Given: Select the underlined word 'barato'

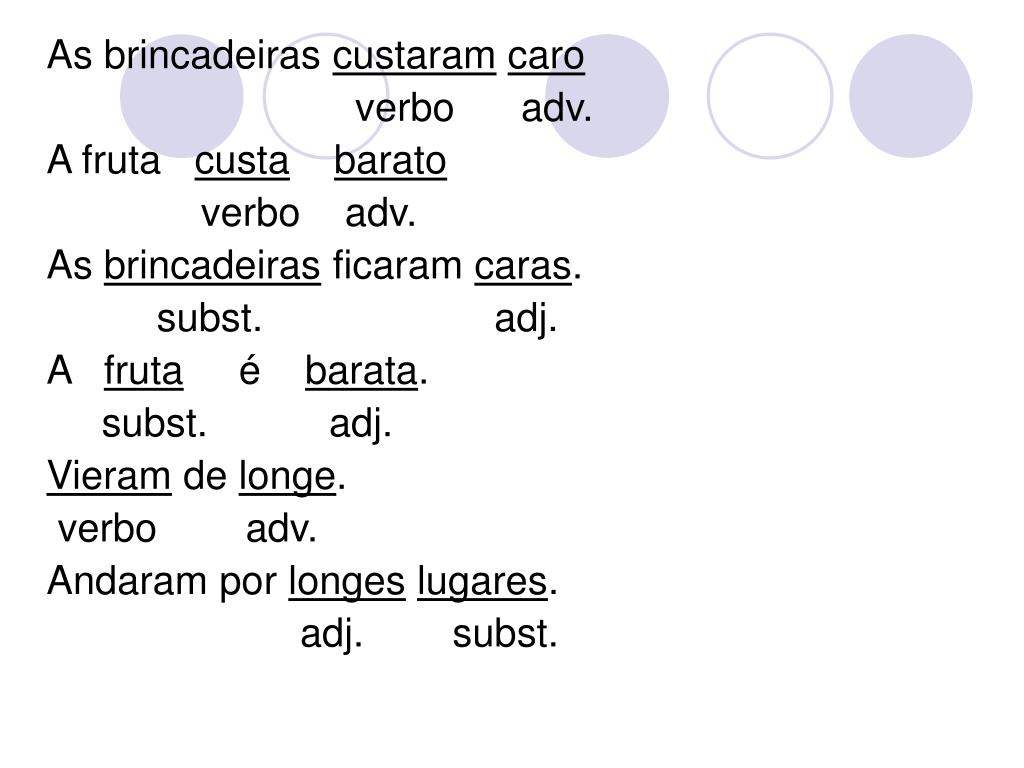Looking at the screenshot, I should (390, 161).
